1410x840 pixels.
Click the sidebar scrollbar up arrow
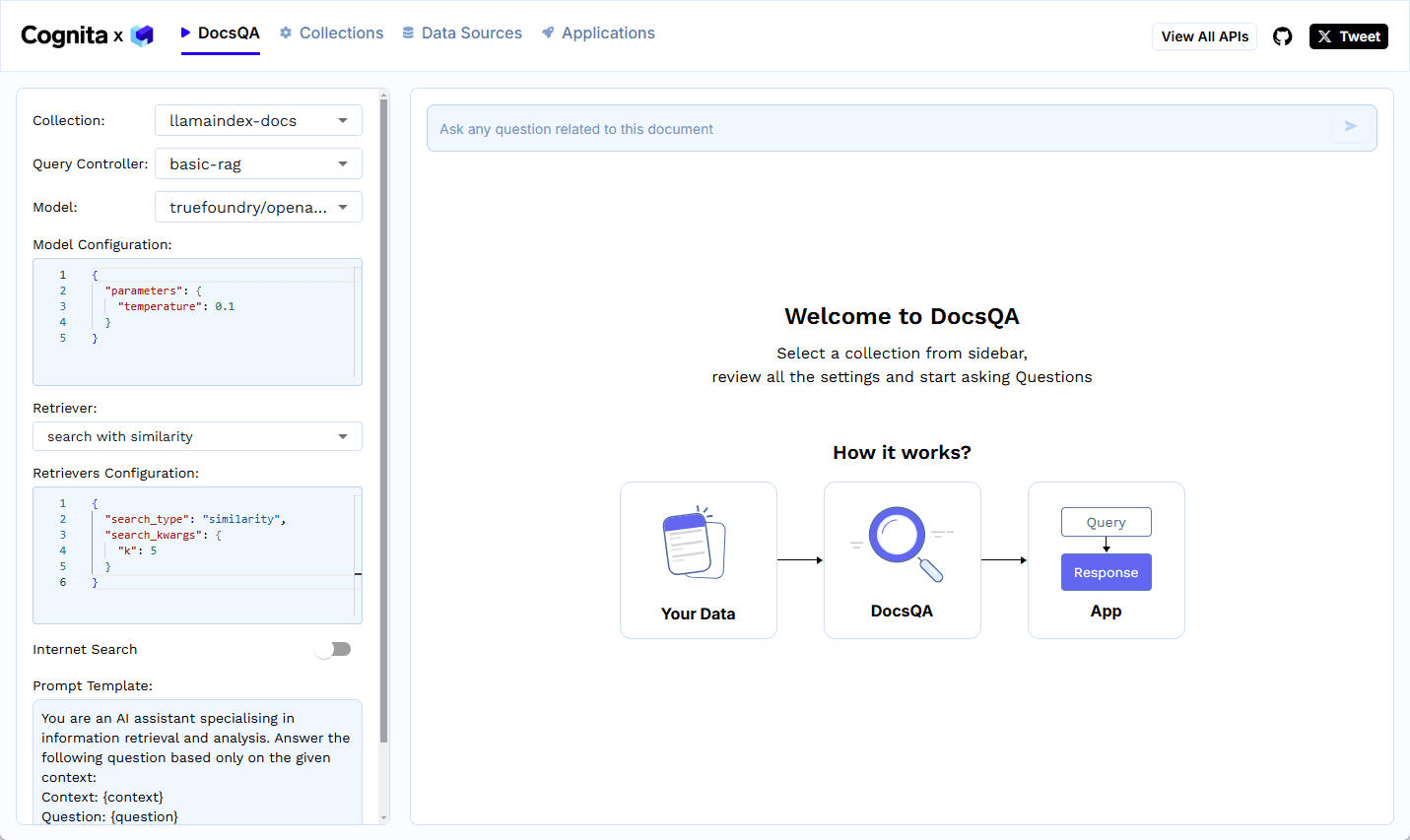pyautogui.click(x=384, y=95)
